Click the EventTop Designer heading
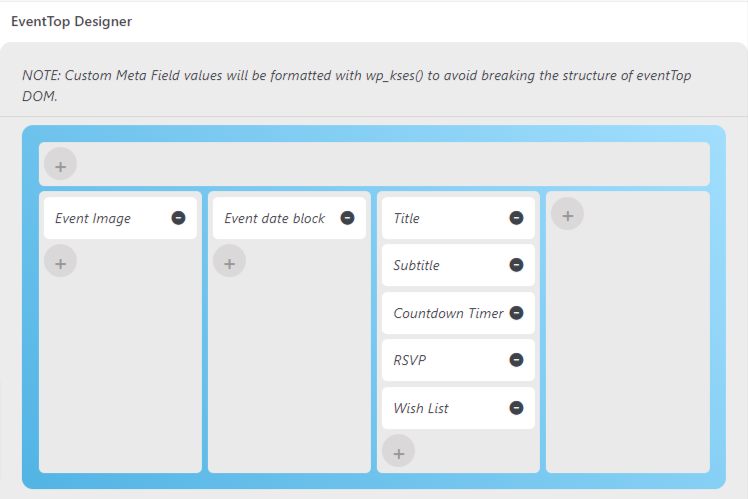The height and width of the screenshot is (499, 748). click(x=72, y=21)
